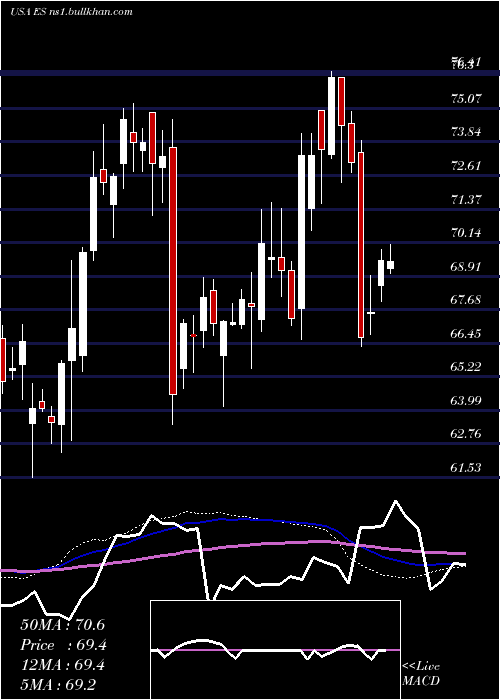Click the last white candlestick on the right

point(391,261)
